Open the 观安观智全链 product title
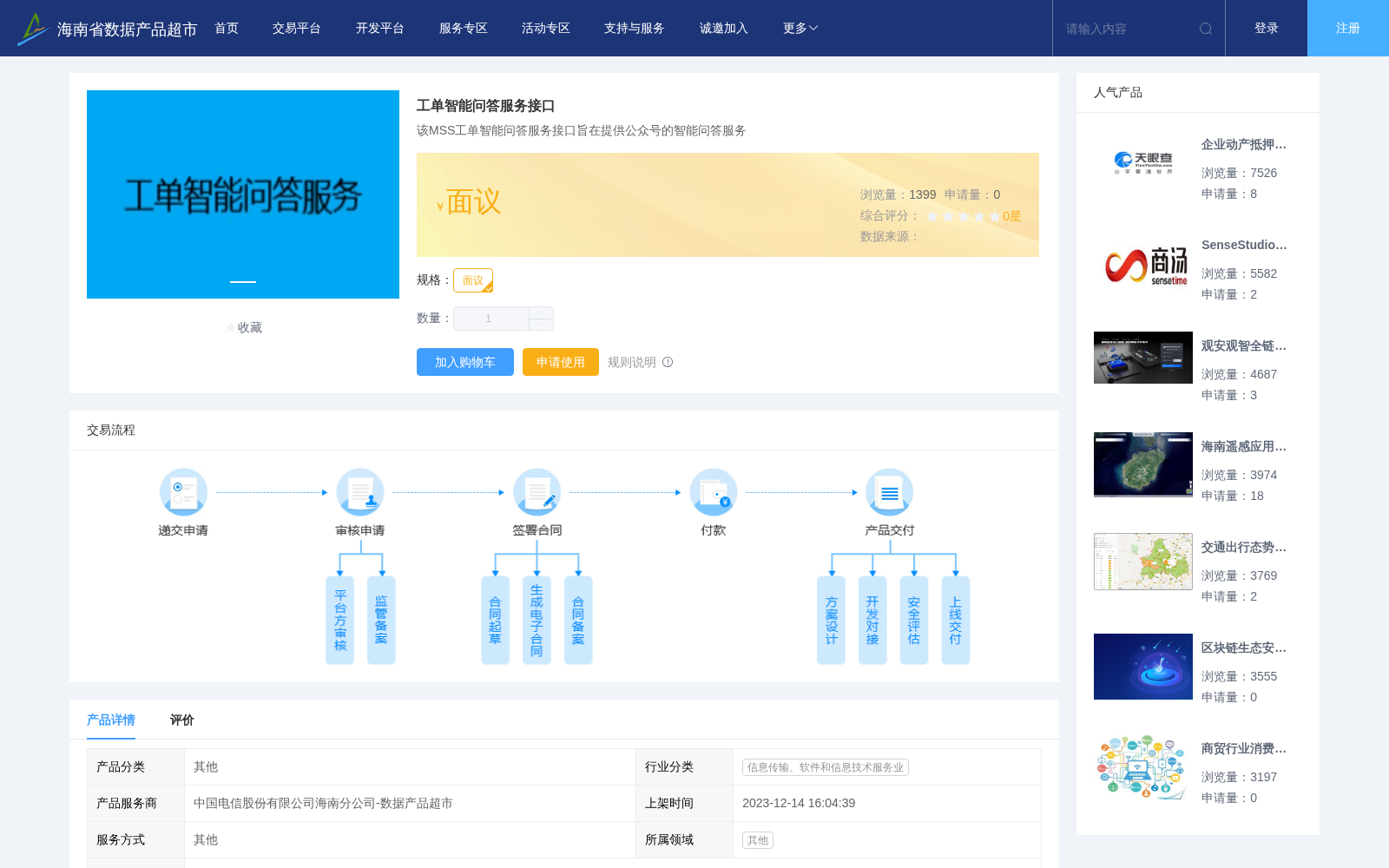The height and width of the screenshot is (868, 1389). 1244,345
